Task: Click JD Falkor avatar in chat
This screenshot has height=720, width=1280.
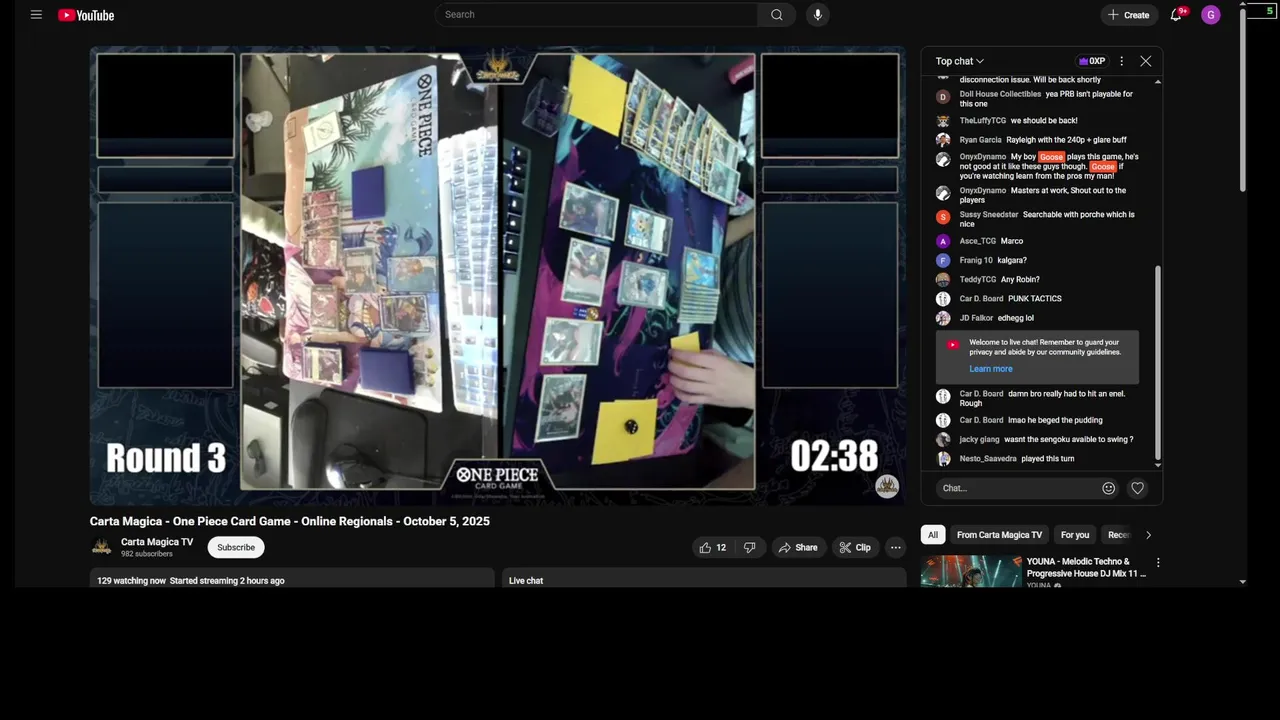Action: tap(943, 318)
